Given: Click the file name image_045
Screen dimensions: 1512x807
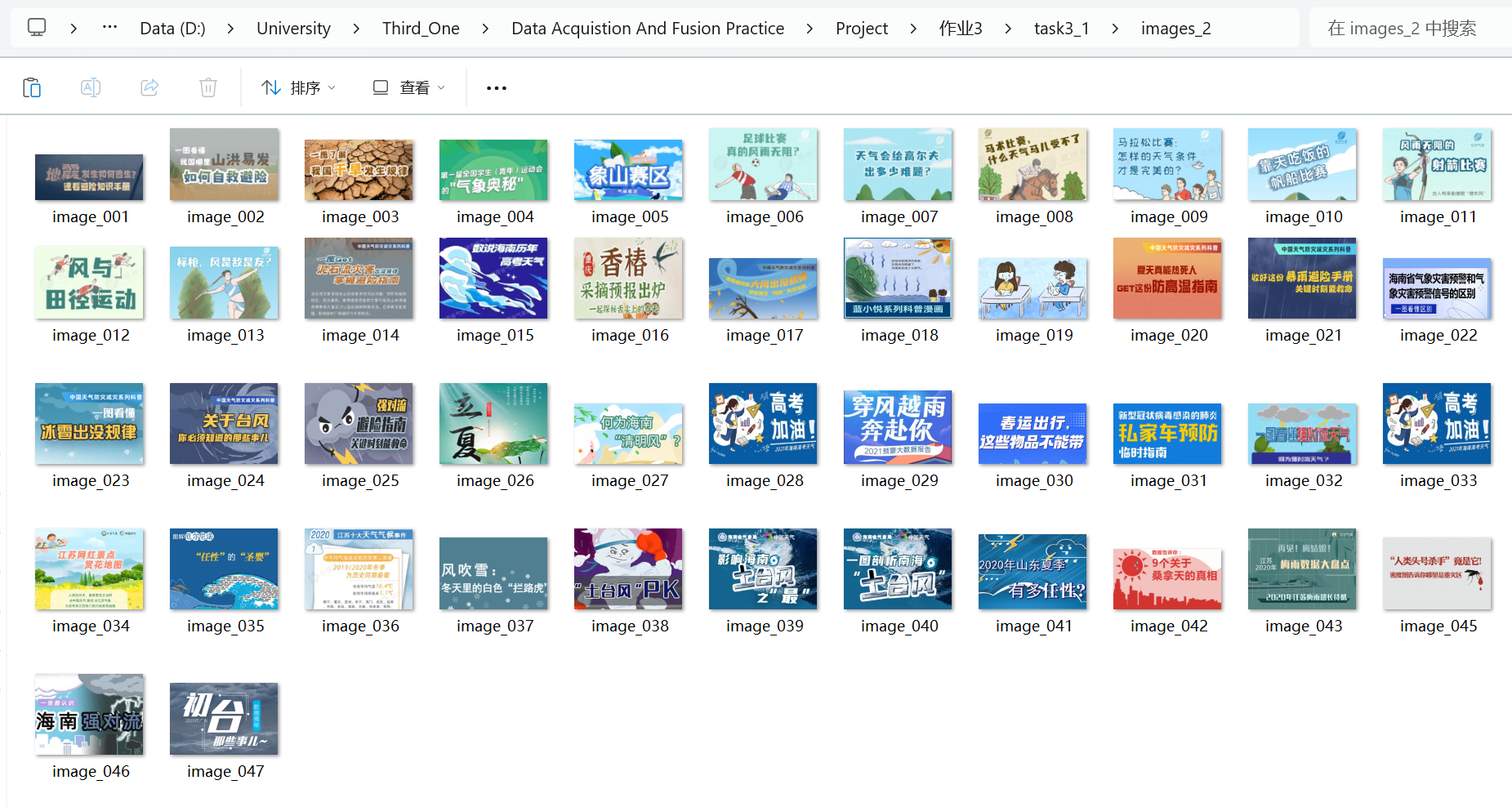Looking at the screenshot, I should tap(1438, 626).
